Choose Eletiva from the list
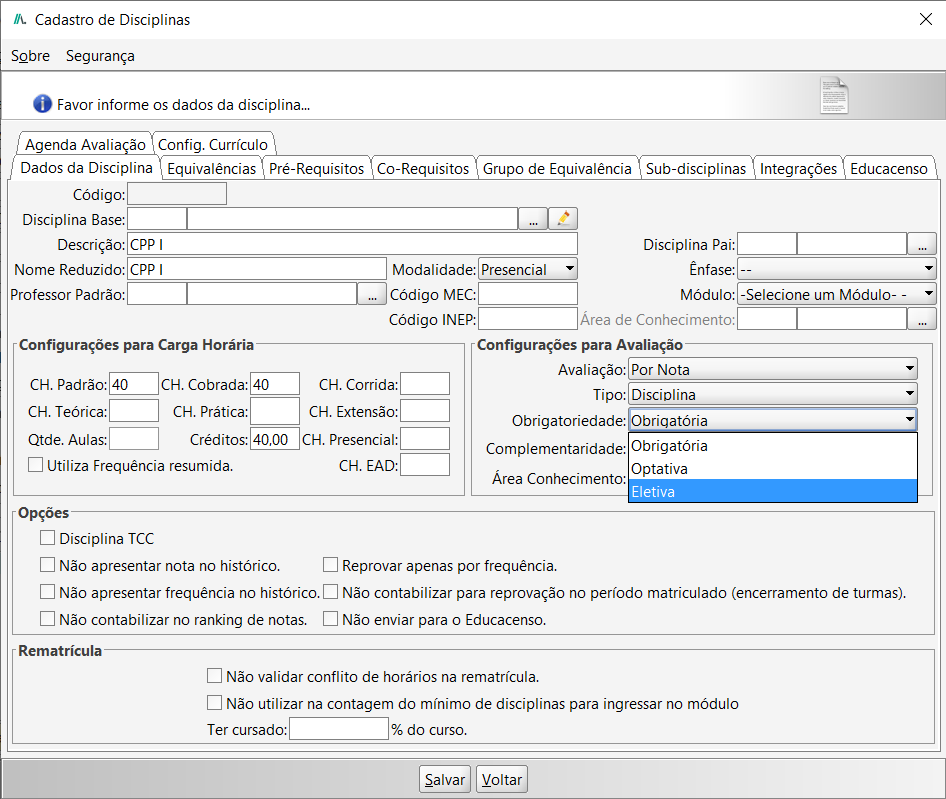Screen dimensions: 946x799 [x=773, y=491]
